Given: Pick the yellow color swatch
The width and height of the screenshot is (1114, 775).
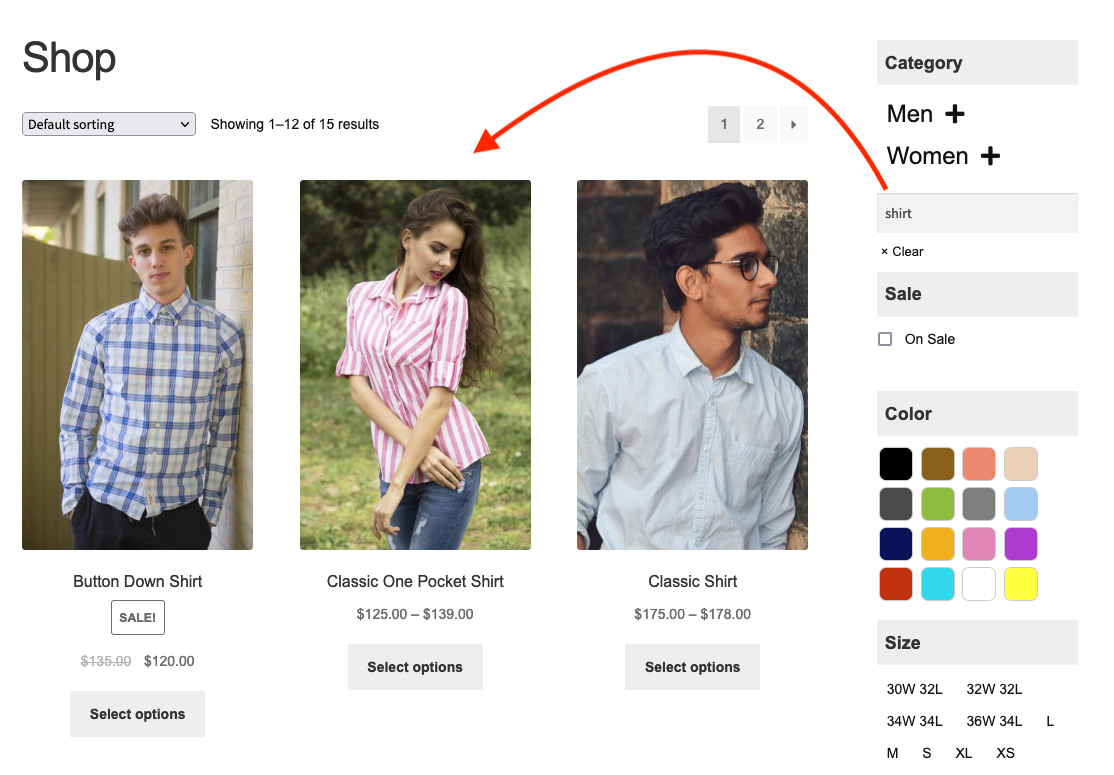Looking at the screenshot, I should point(1021,584).
